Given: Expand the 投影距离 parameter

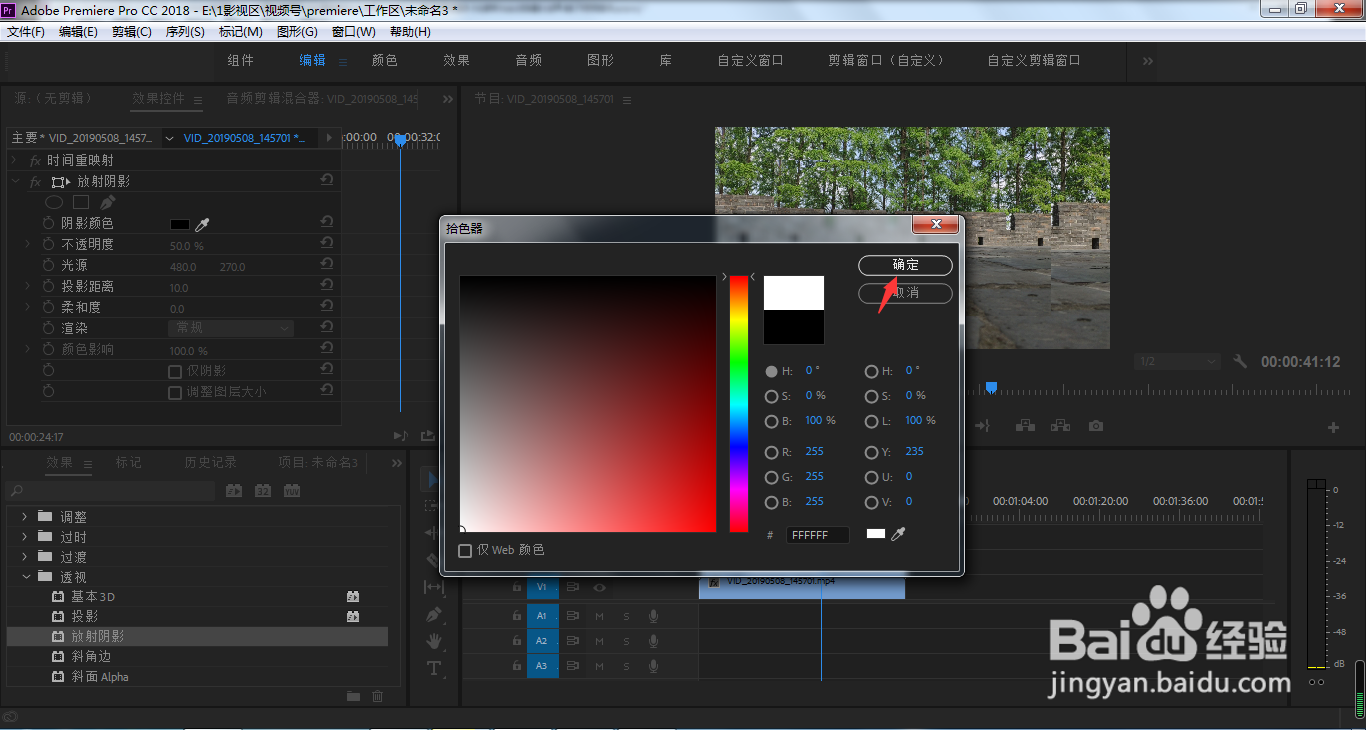Looking at the screenshot, I should pyautogui.click(x=28, y=287).
